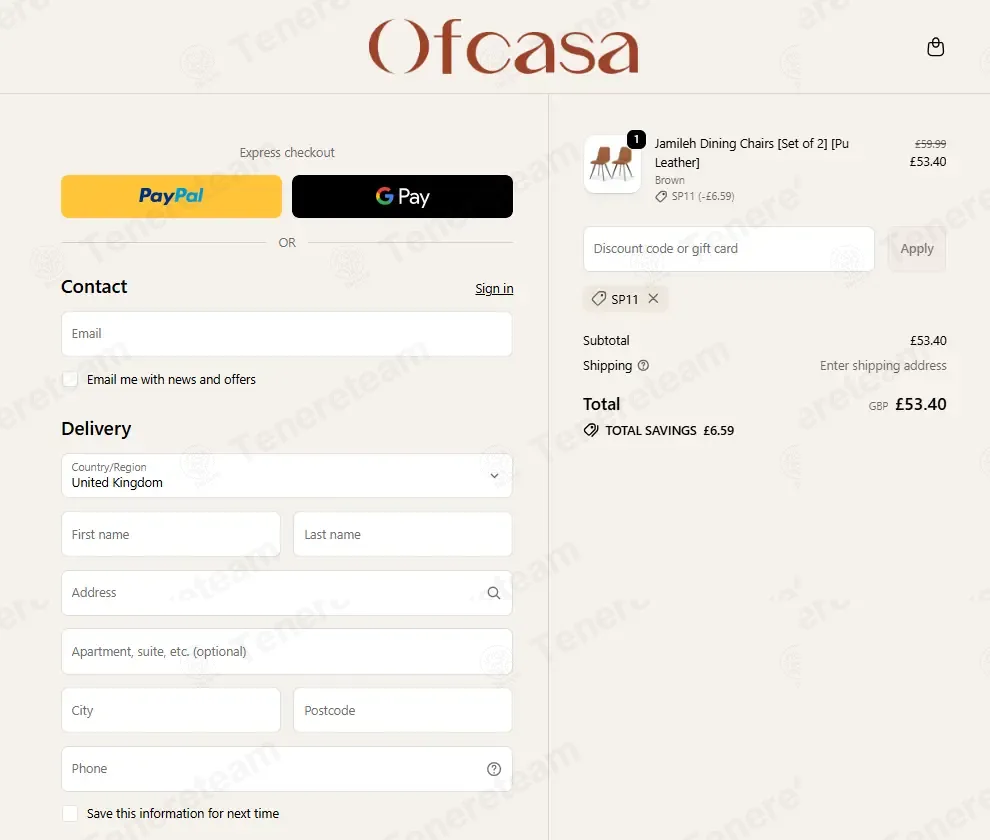Screen dimensions: 990x840
Task: Remove the SP11 discount code
Action: point(653,298)
